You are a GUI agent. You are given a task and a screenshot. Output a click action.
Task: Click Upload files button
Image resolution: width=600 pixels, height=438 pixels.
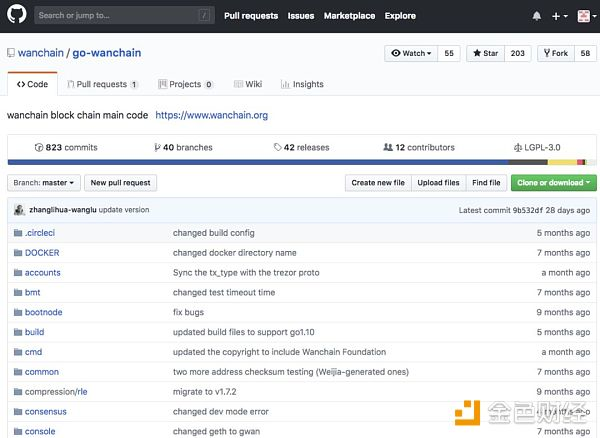439,183
